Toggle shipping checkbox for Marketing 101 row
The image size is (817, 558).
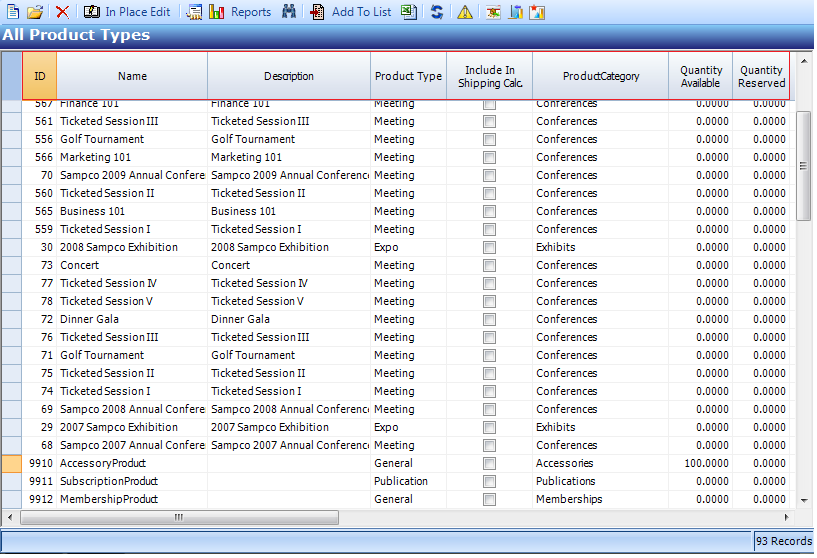click(489, 157)
